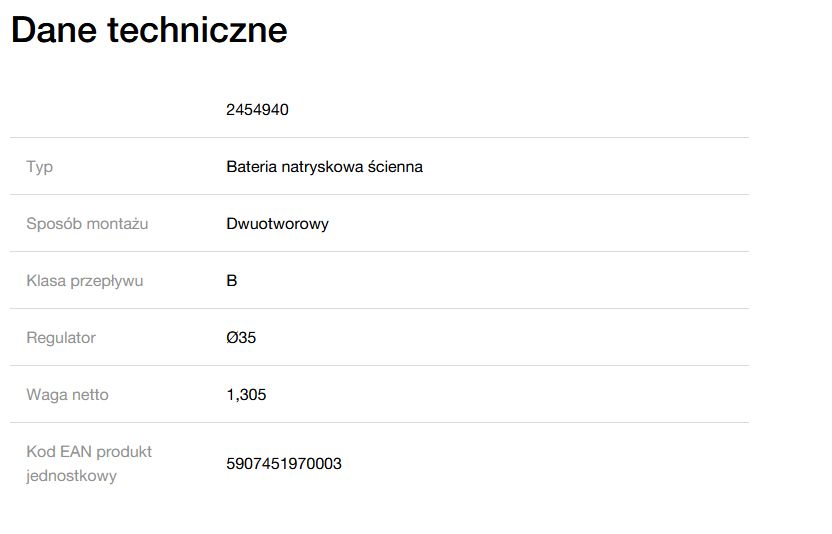Screen dimensions: 832x534
Task: Click the word Dane in heading
Action: (x=54, y=30)
